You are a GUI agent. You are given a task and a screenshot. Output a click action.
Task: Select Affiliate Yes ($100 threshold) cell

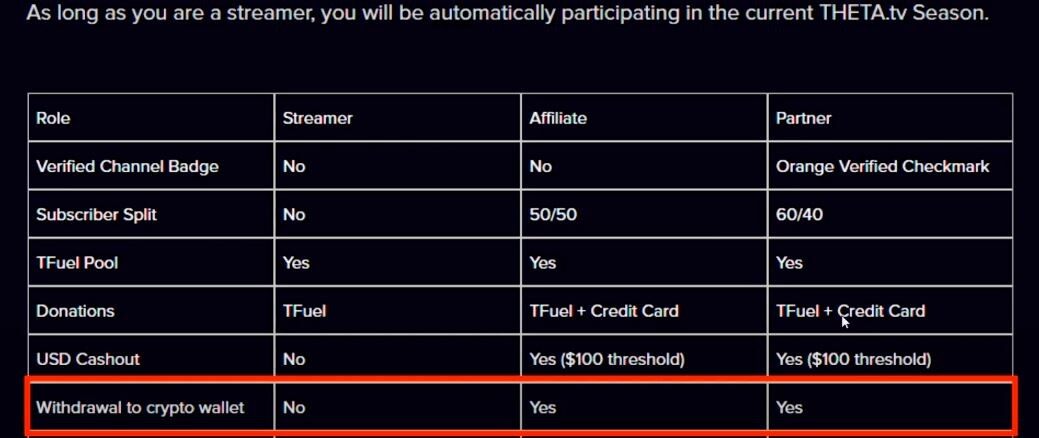point(644,358)
